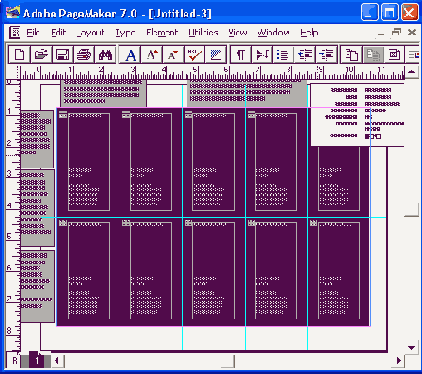This screenshot has width=422, height=374.
Task: Open Find with the binoculars icon
Action: click(x=105, y=54)
